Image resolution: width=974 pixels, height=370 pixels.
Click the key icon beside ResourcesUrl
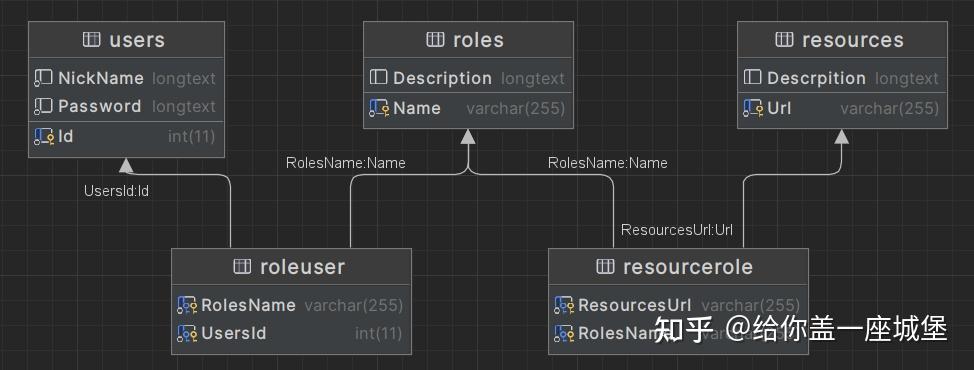[x=564, y=305]
